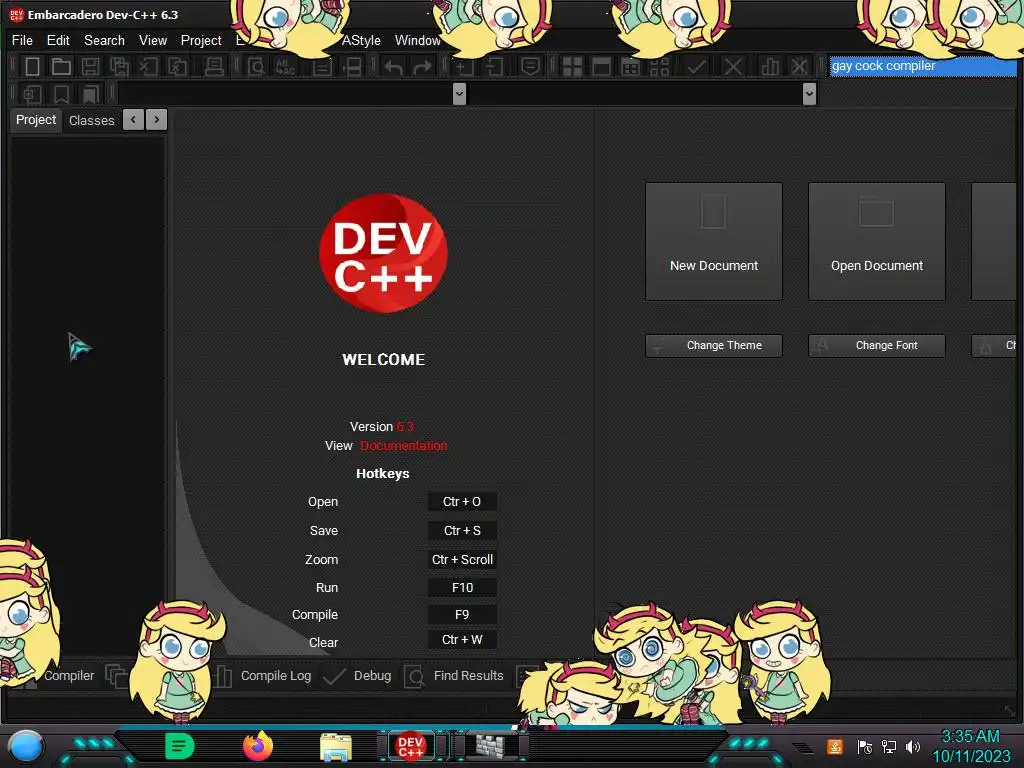Open the green Spotify-style taskbar icon
Image resolution: width=1024 pixels, height=768 pixels.
point(180,746)
